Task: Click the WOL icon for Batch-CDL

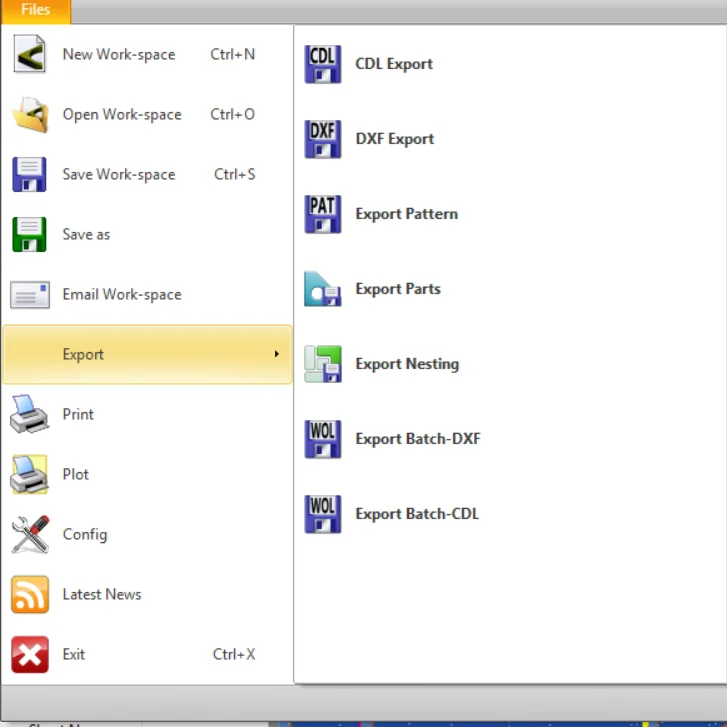Action: tap(323, 514)
